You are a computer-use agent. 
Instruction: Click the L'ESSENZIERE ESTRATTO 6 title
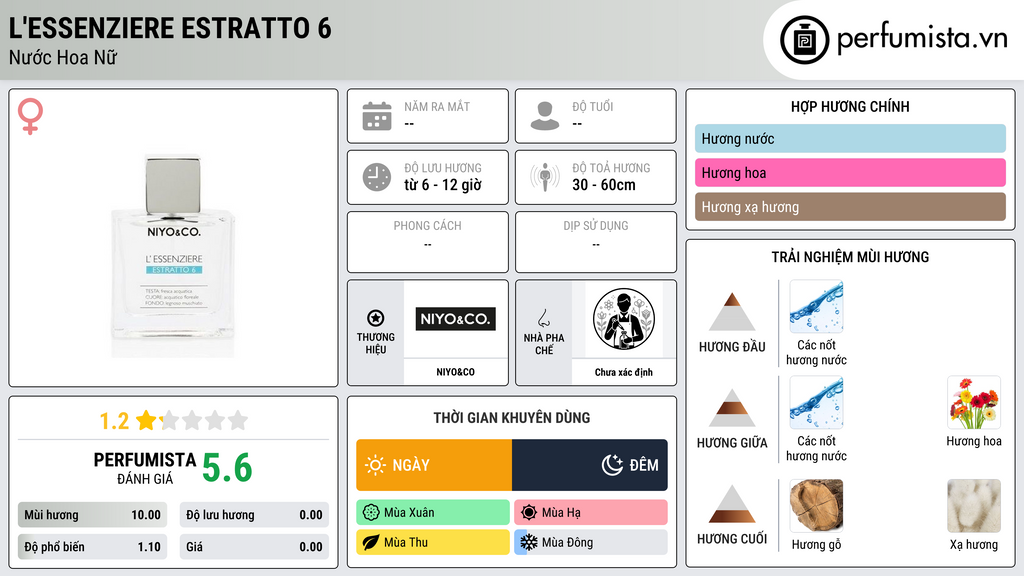[170, 28]
